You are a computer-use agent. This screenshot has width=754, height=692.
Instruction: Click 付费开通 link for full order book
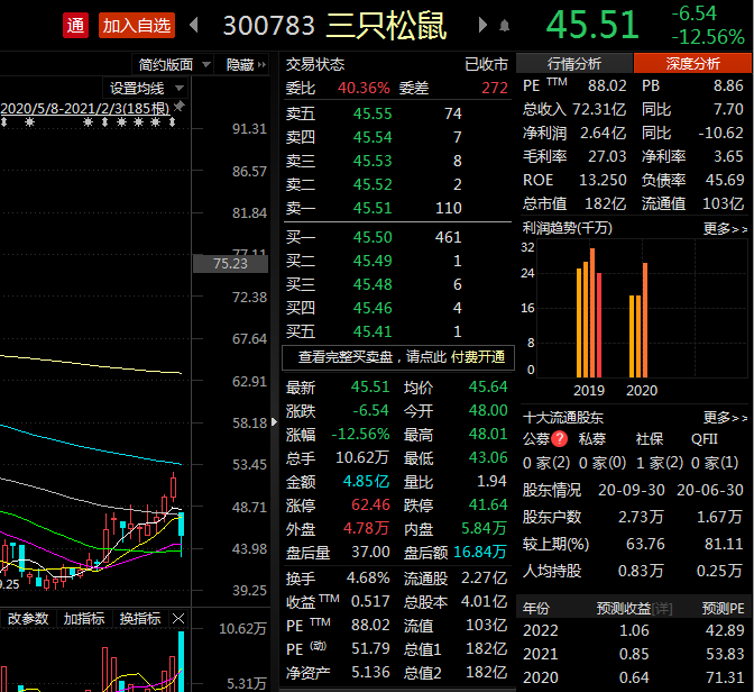pos(478,357)
